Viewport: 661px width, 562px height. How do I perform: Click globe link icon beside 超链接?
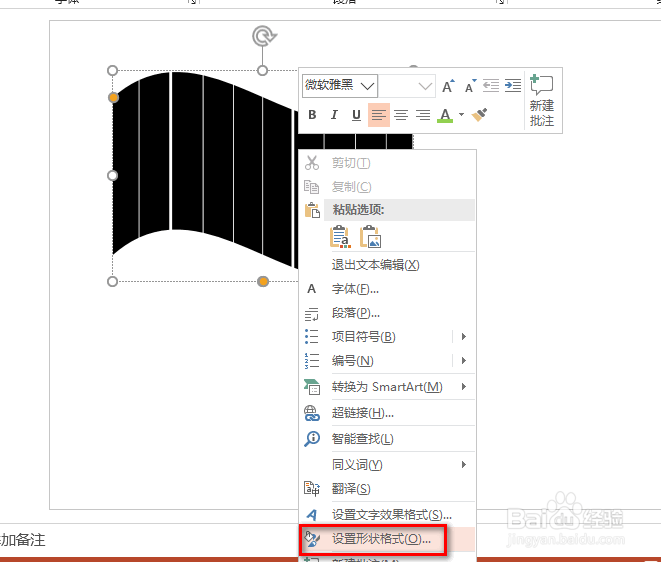[x=312, y=413]
